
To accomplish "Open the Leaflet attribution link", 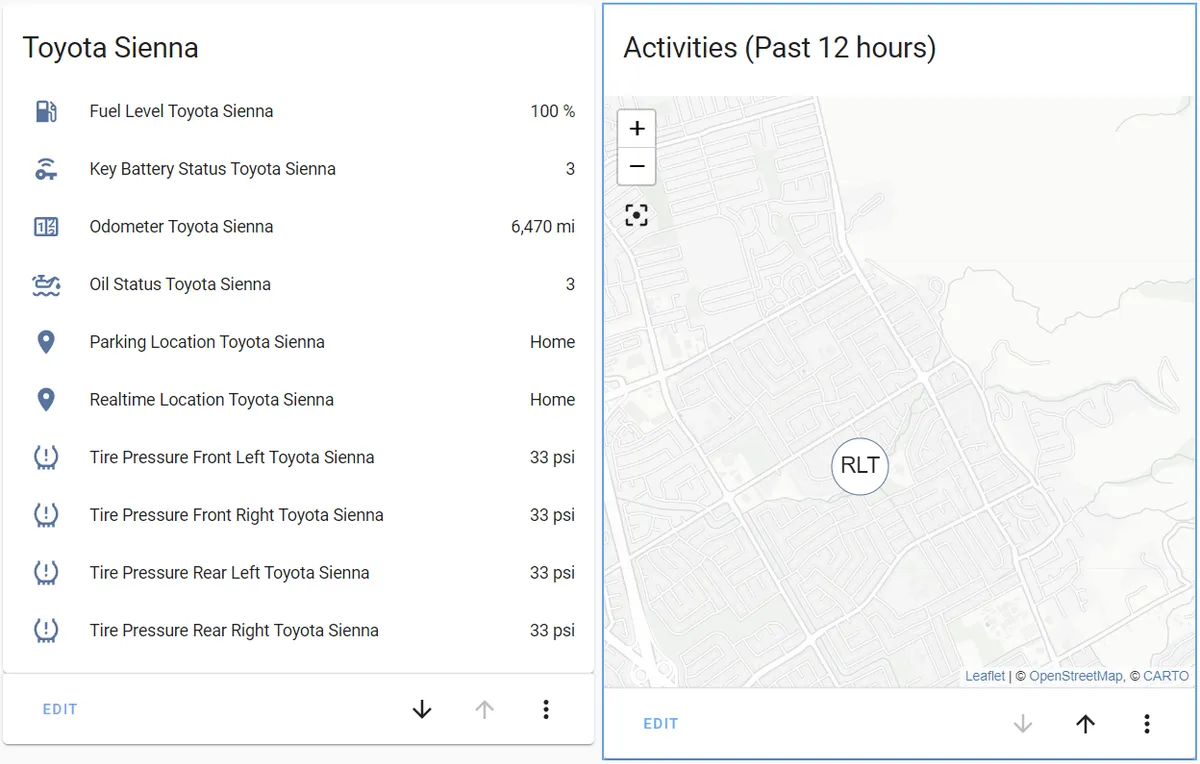I will 985,676.
